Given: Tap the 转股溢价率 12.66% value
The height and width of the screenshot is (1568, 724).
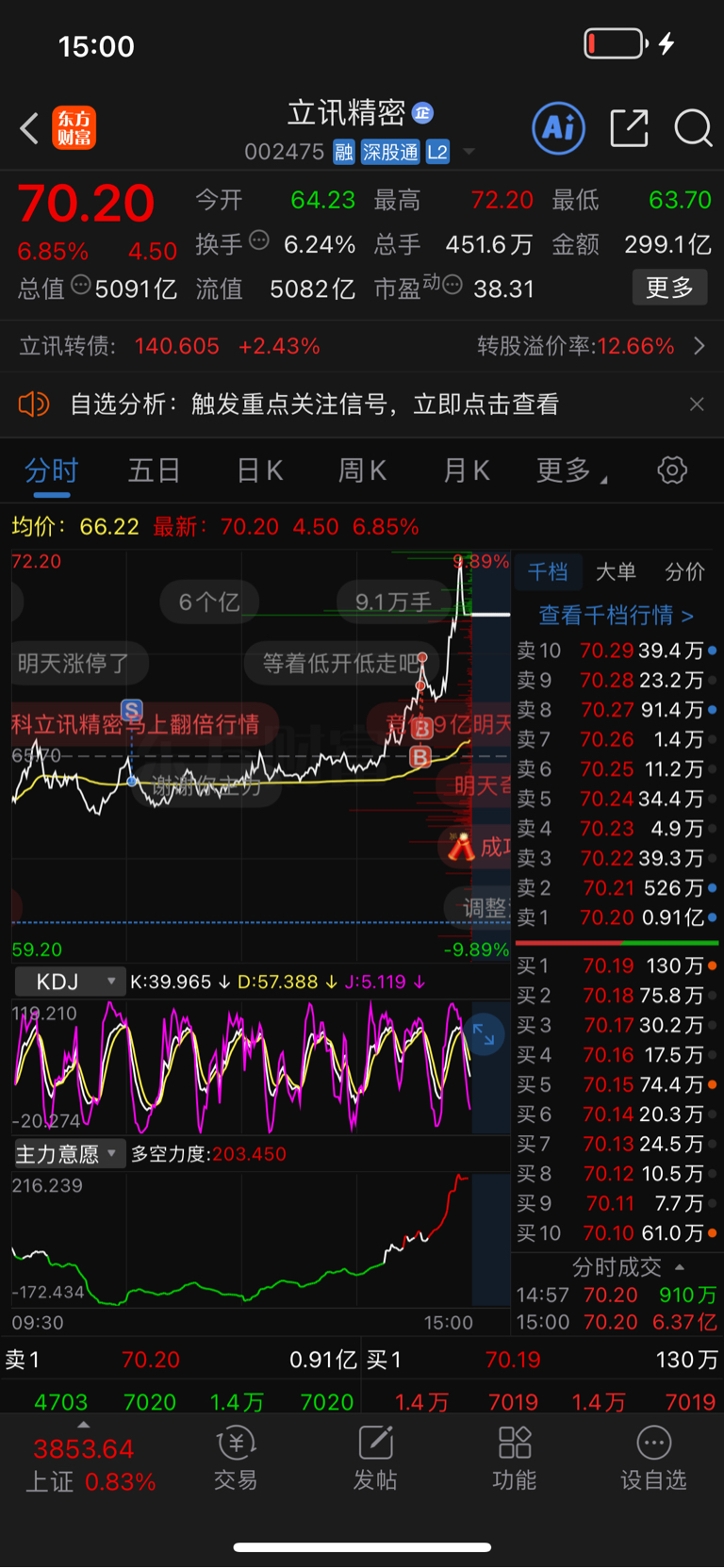Looking at the screenshot, I should pyautogui.click(x=635, y=346).
